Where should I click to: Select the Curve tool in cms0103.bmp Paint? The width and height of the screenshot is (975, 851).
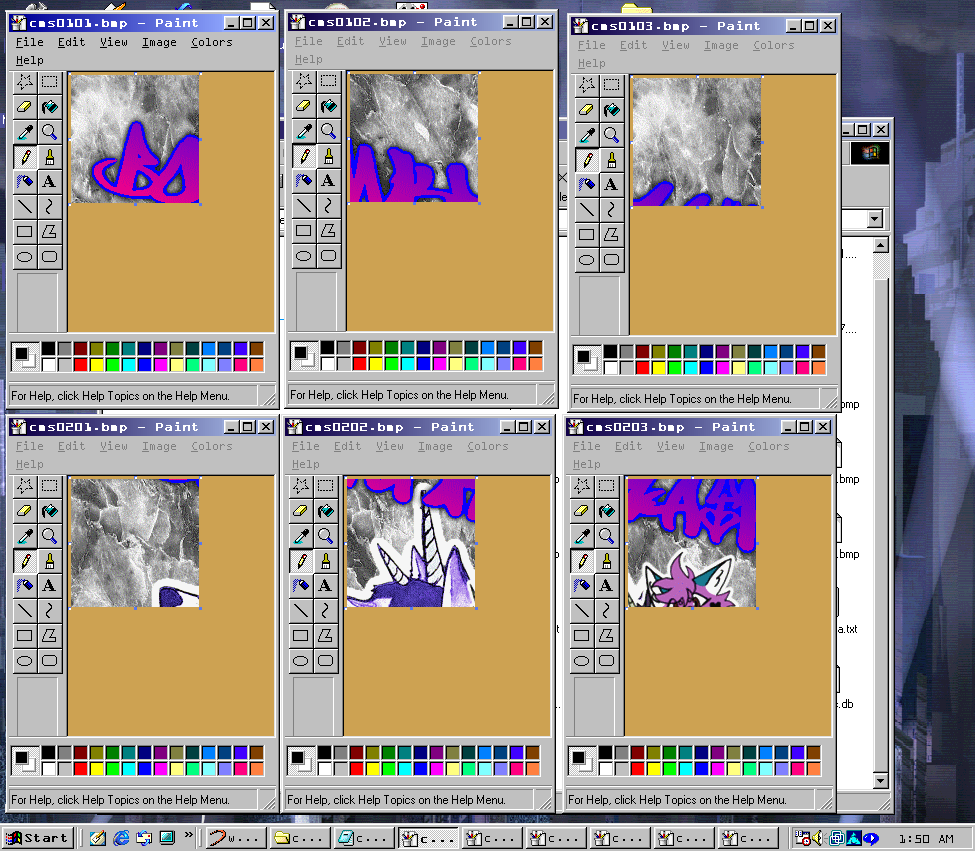611,209
